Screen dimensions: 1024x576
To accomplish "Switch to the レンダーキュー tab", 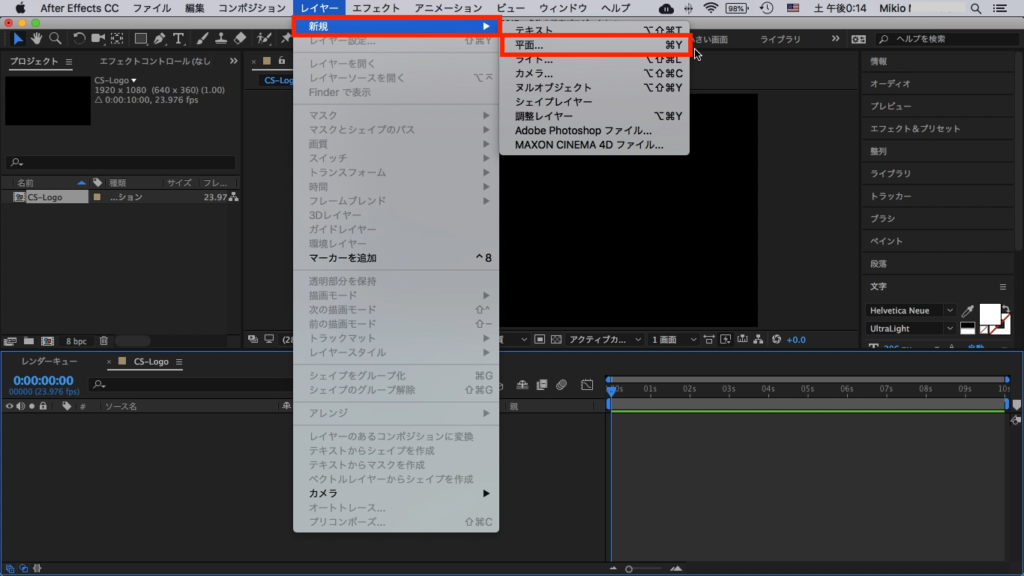I will [49, 362].
